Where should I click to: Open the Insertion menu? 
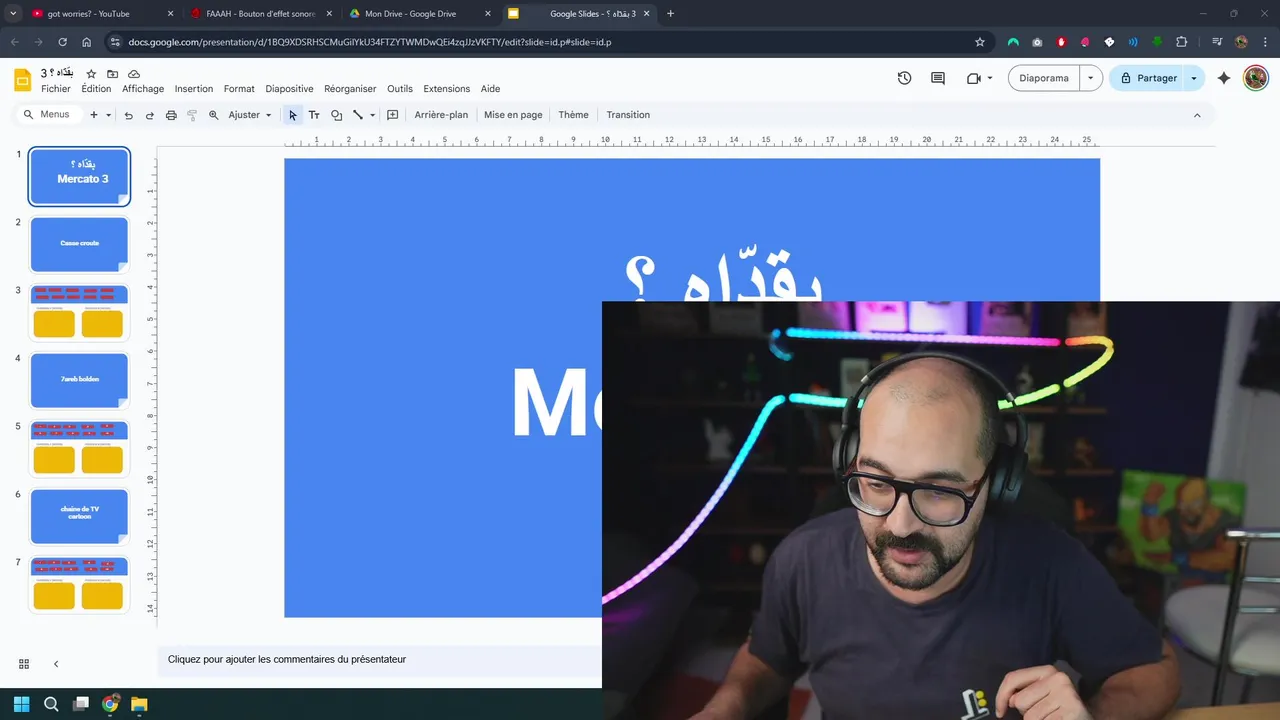pyautogui.click(x=194, y=89)
